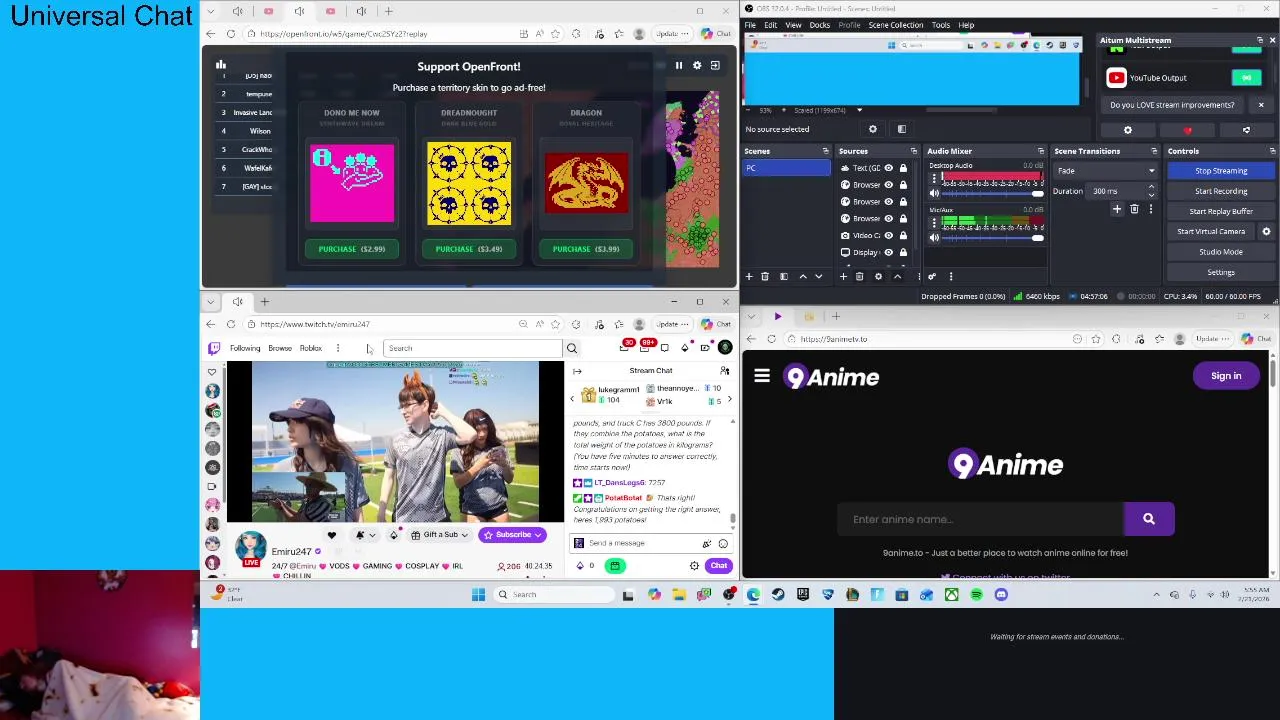The height and width of the screenshot is (720, 1280).
Task: Adjust Desktop Audio volume slider
Action: point(992,193)
